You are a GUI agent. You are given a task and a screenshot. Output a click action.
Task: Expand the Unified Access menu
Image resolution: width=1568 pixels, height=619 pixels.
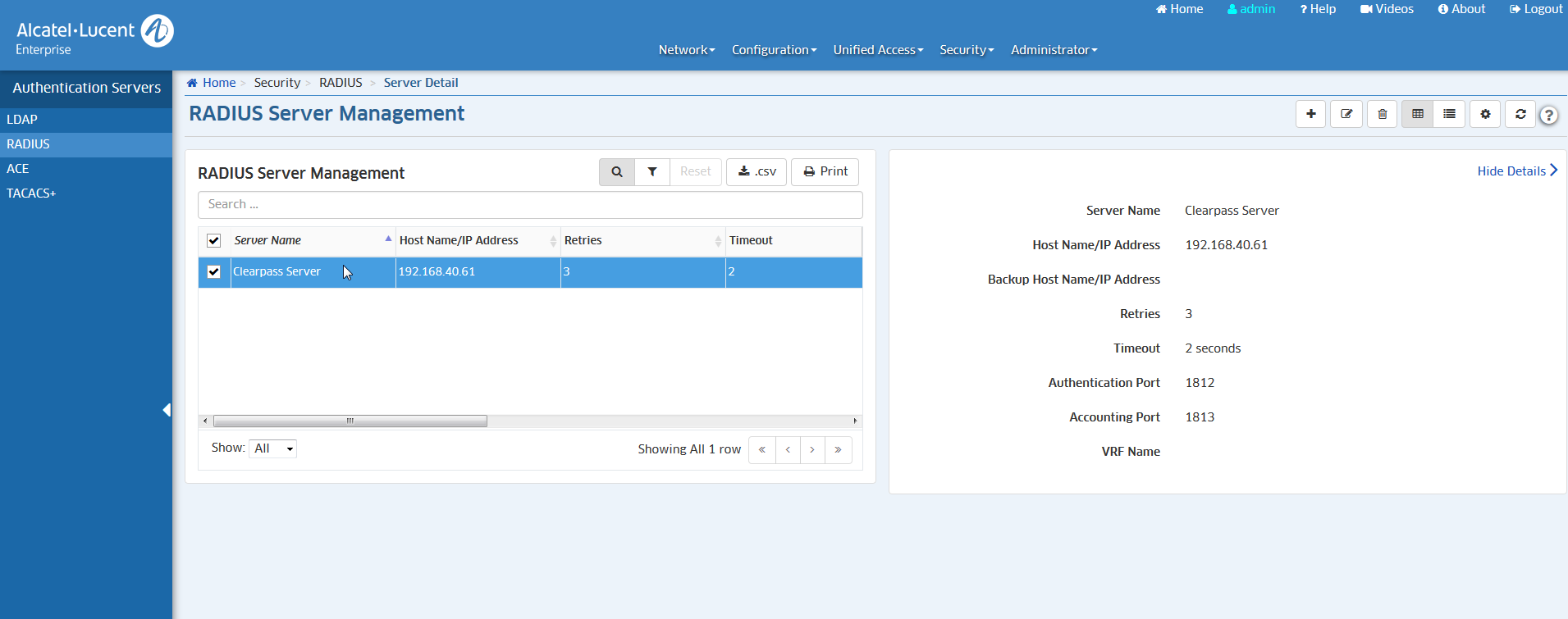pos(878,50)
